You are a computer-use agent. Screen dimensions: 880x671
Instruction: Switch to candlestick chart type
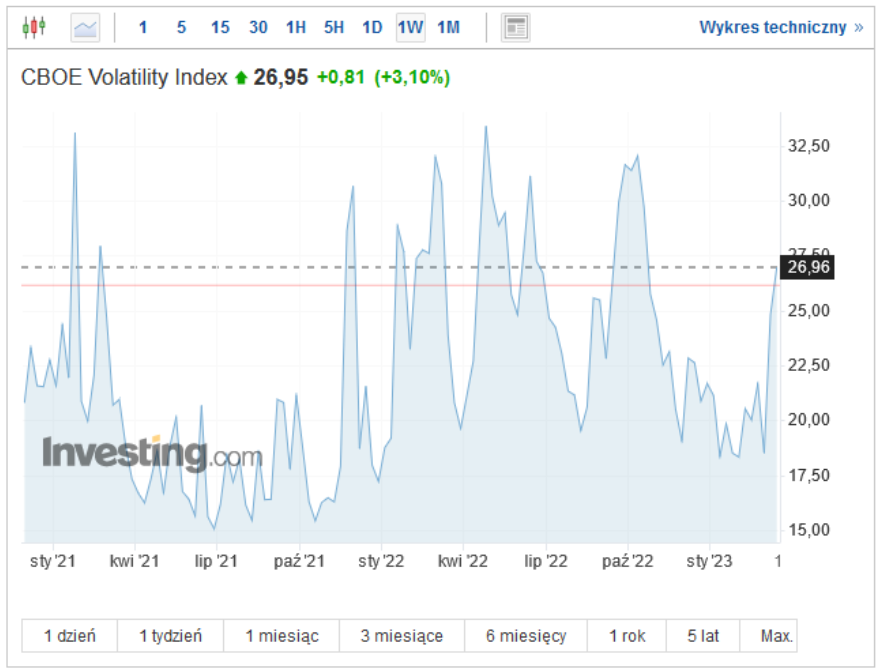[34, 27]
